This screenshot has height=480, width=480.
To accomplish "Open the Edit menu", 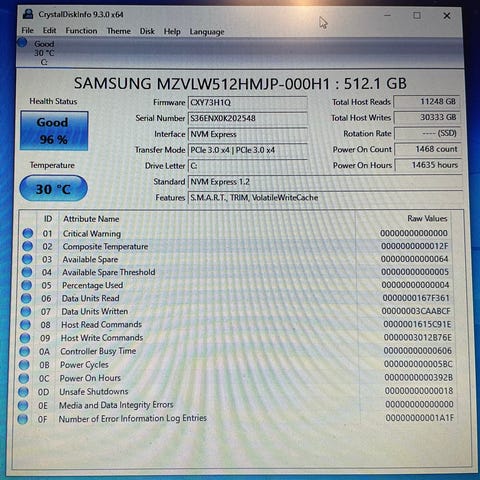I will pyautogui.click(x=49, y=31).
